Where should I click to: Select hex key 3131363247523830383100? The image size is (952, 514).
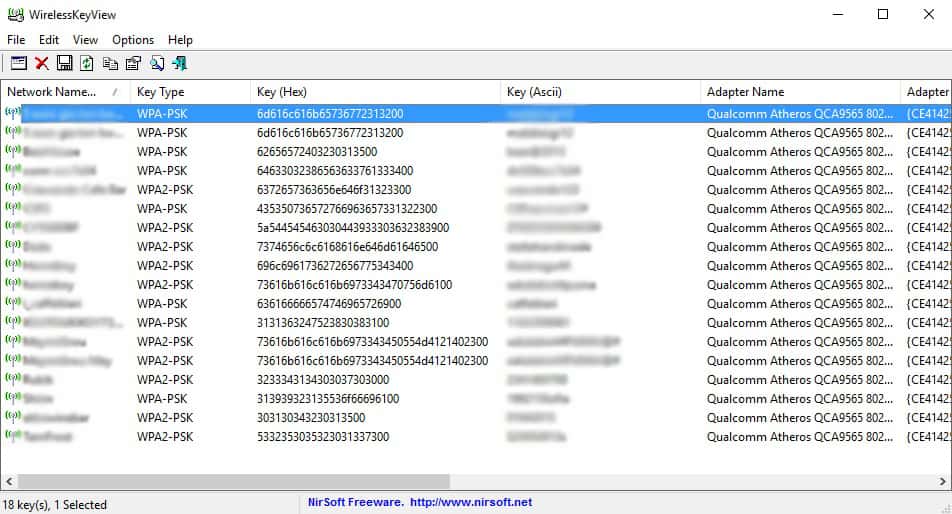click(x=323, y=323)
